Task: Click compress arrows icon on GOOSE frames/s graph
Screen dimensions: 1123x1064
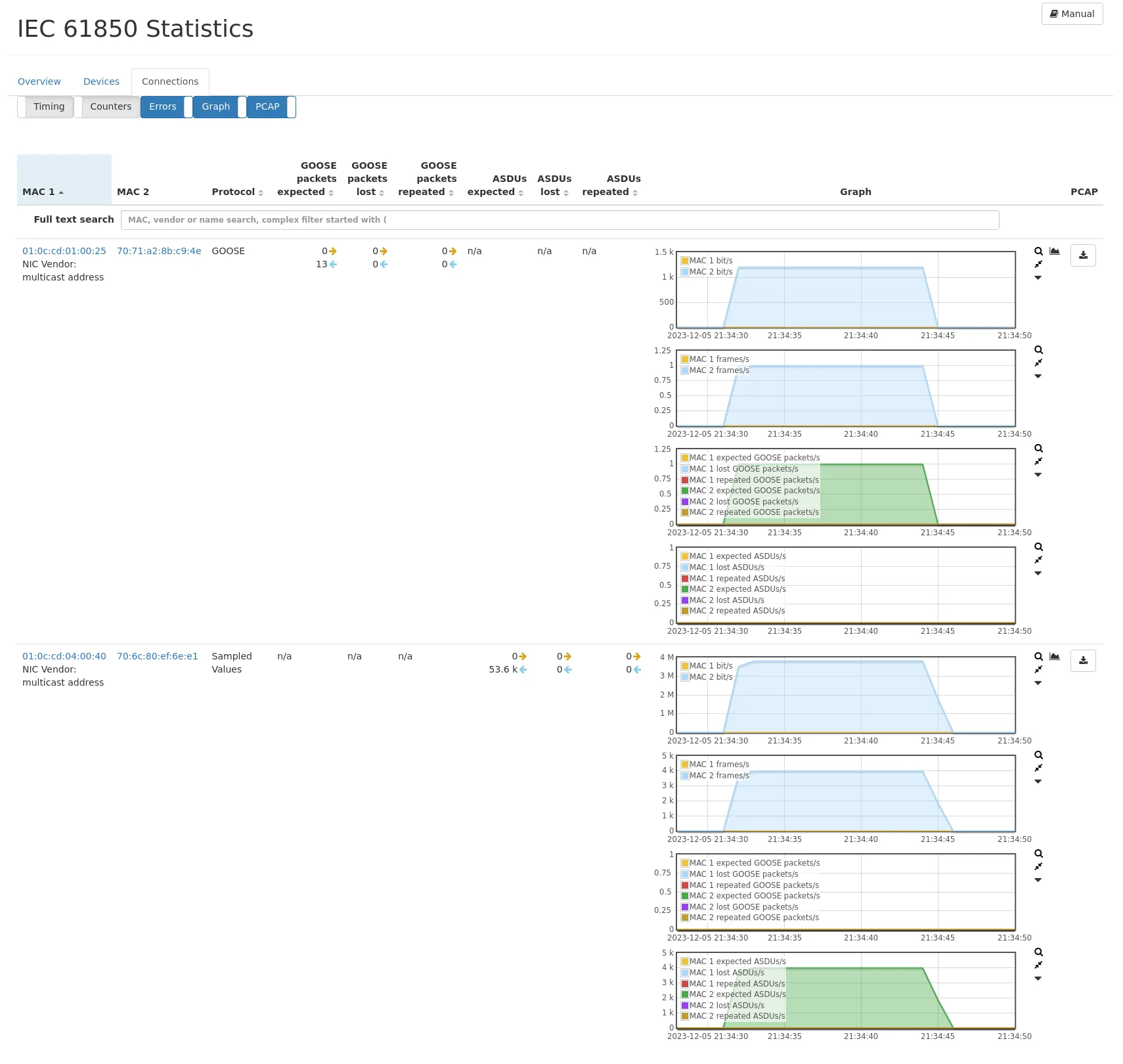Action: click(x=1038, y=363)
